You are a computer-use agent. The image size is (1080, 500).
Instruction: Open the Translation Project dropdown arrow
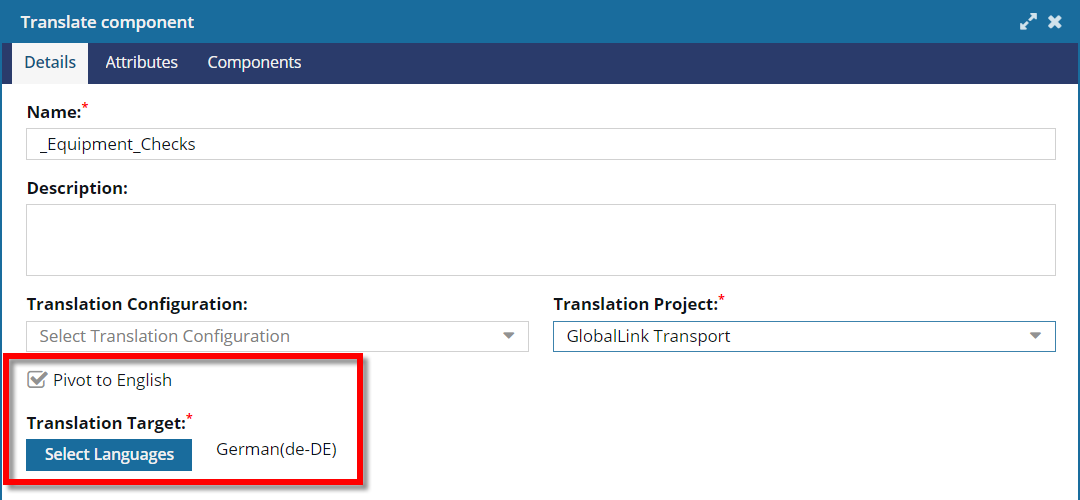click(1035, 336)
